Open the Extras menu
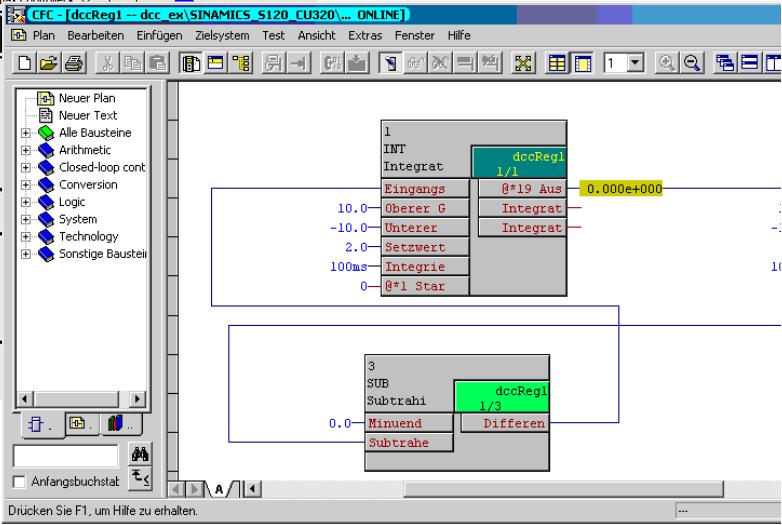This screenshot has height=525, width=782. [365, 35]
